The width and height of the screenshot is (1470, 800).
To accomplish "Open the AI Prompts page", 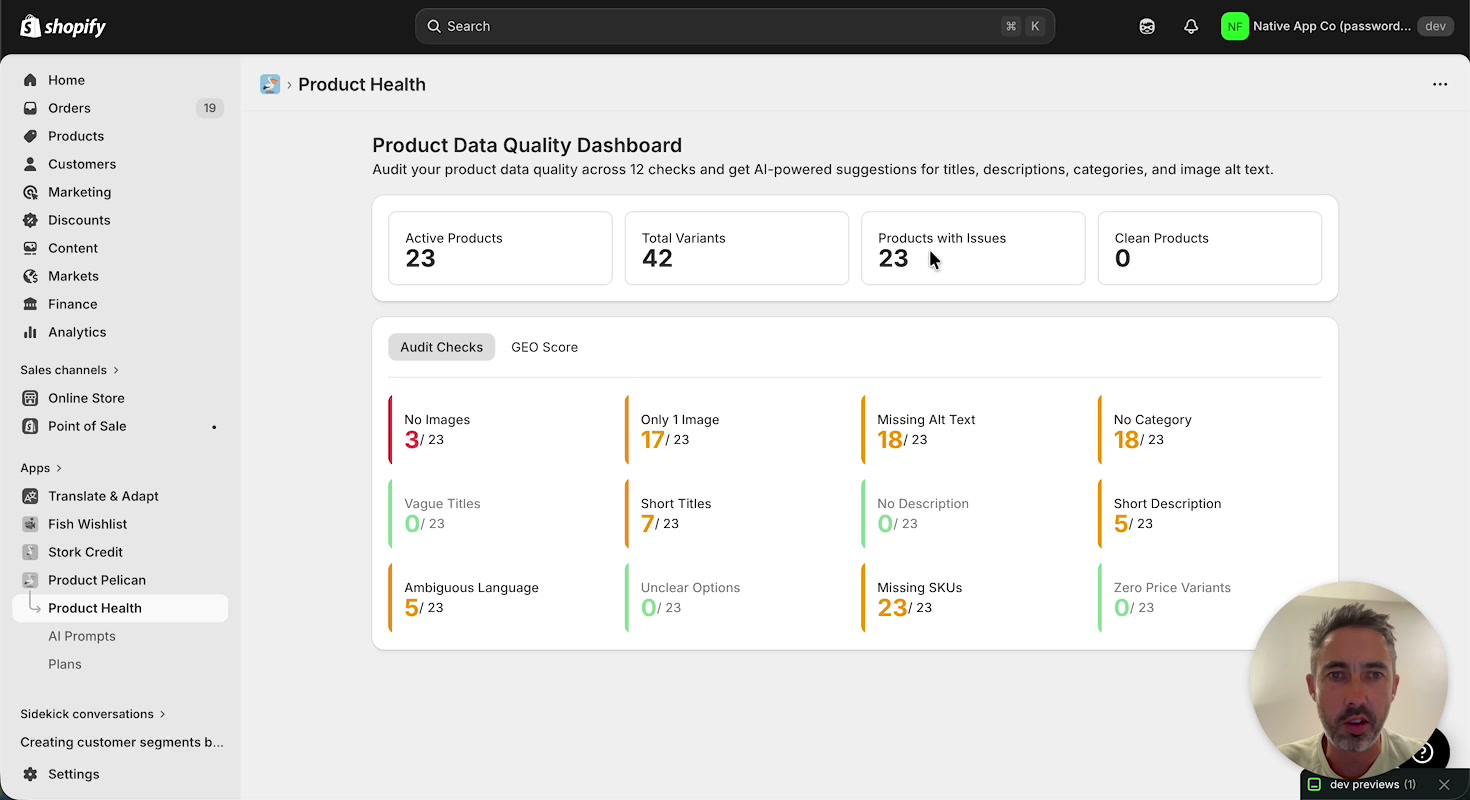I will click(x=82, y=636).
